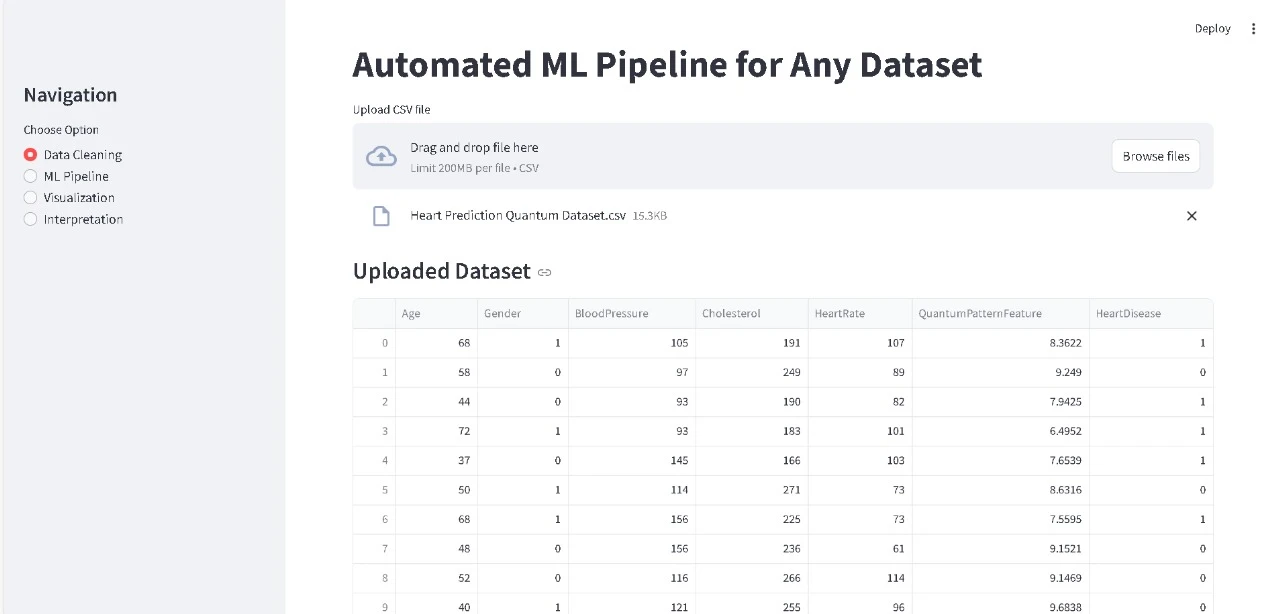1280x614 pixels.
Task: Click the CSV file document icon
Action: pyautogui.click(x=381, y=216)
